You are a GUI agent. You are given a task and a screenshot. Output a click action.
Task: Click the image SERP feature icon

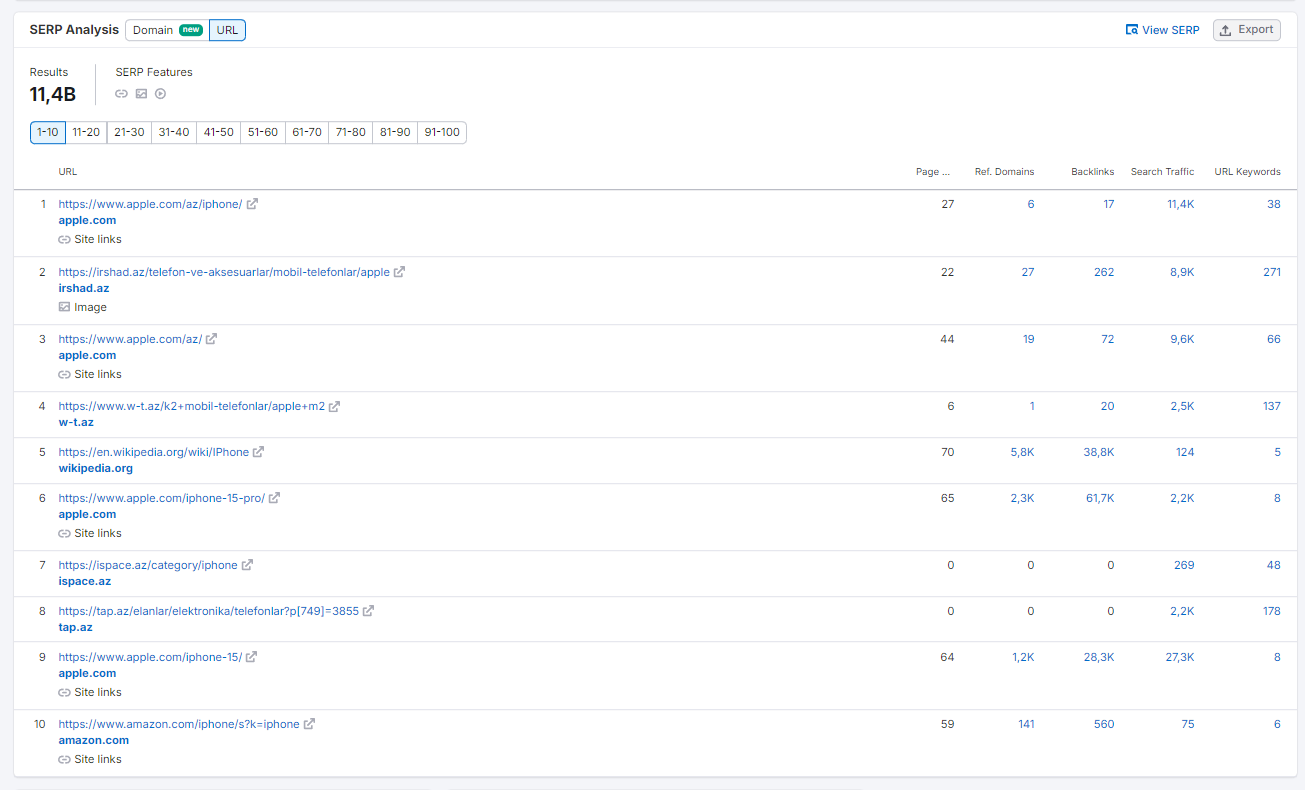141,94
